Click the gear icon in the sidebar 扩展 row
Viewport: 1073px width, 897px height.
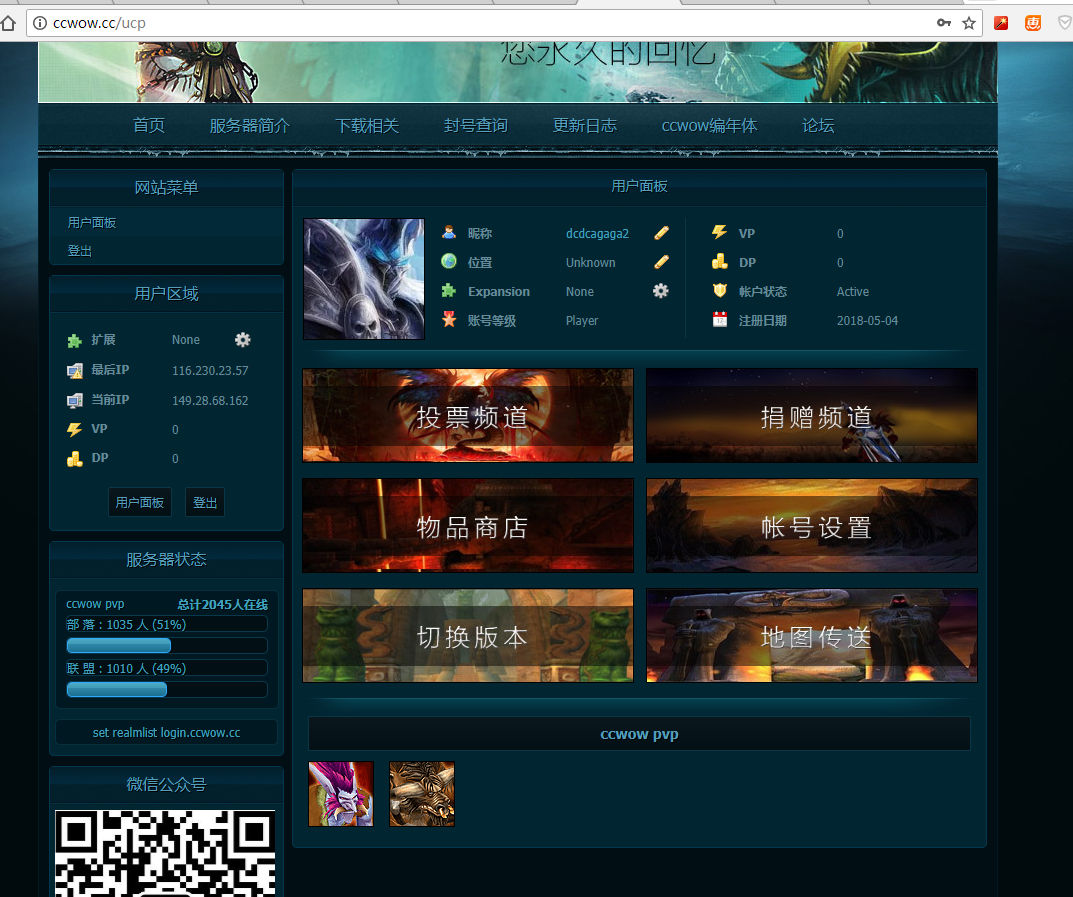pyautogui.click(x=242, y=340)
